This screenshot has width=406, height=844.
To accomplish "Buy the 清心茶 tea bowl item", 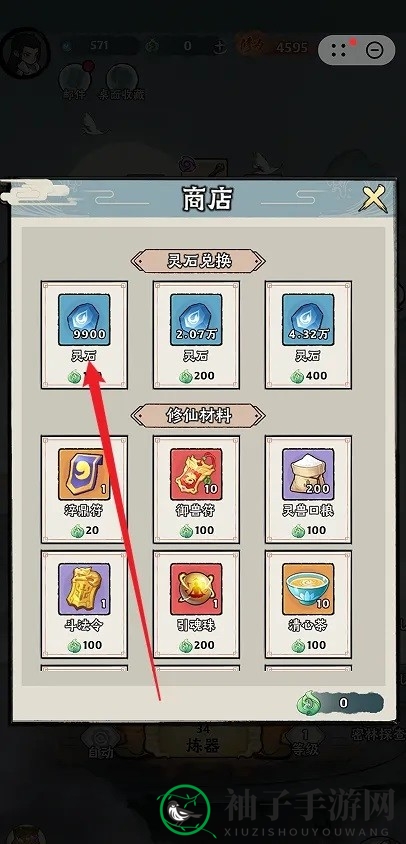I will [309, 604].
